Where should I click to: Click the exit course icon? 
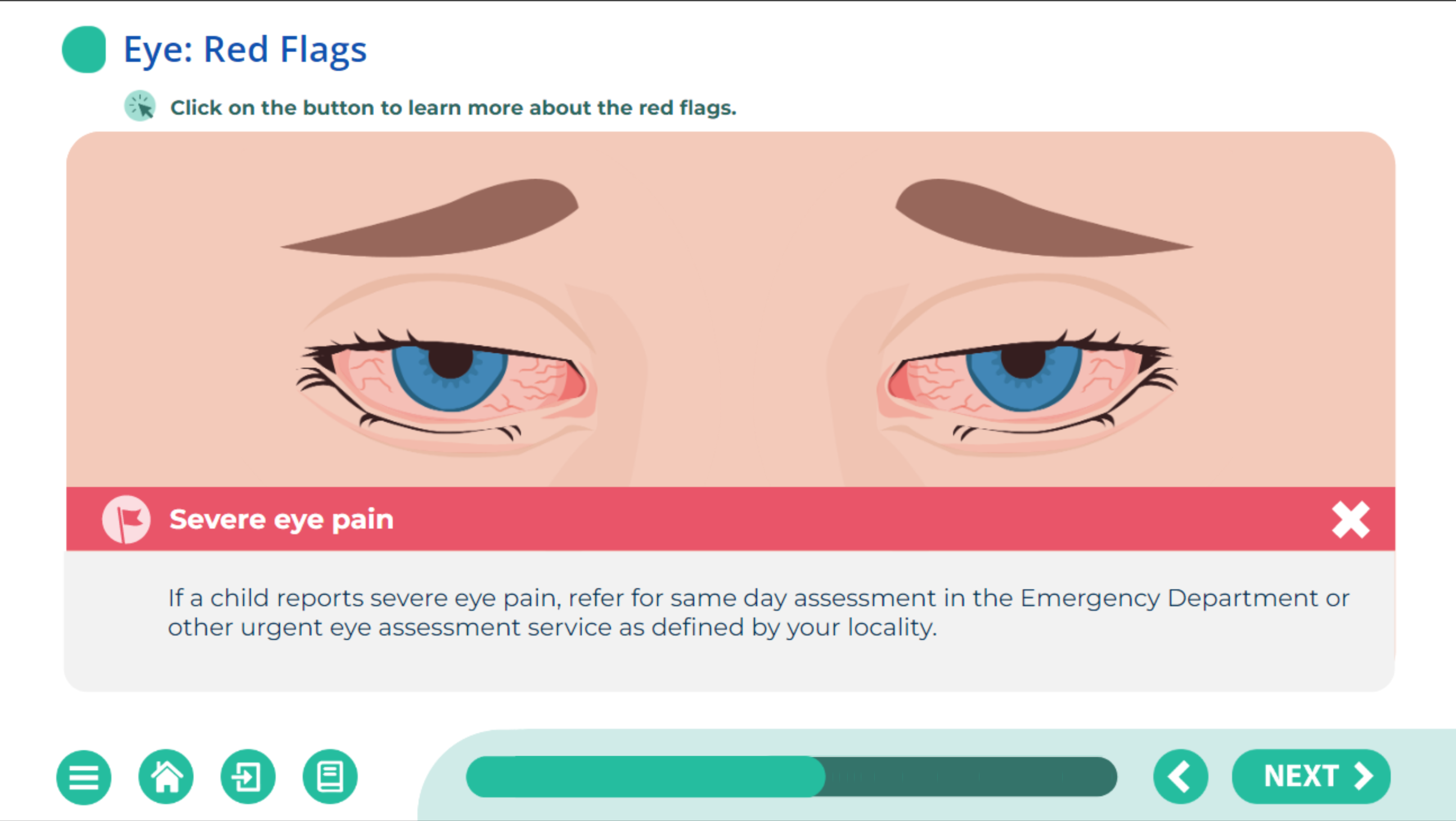coord(248,777)
